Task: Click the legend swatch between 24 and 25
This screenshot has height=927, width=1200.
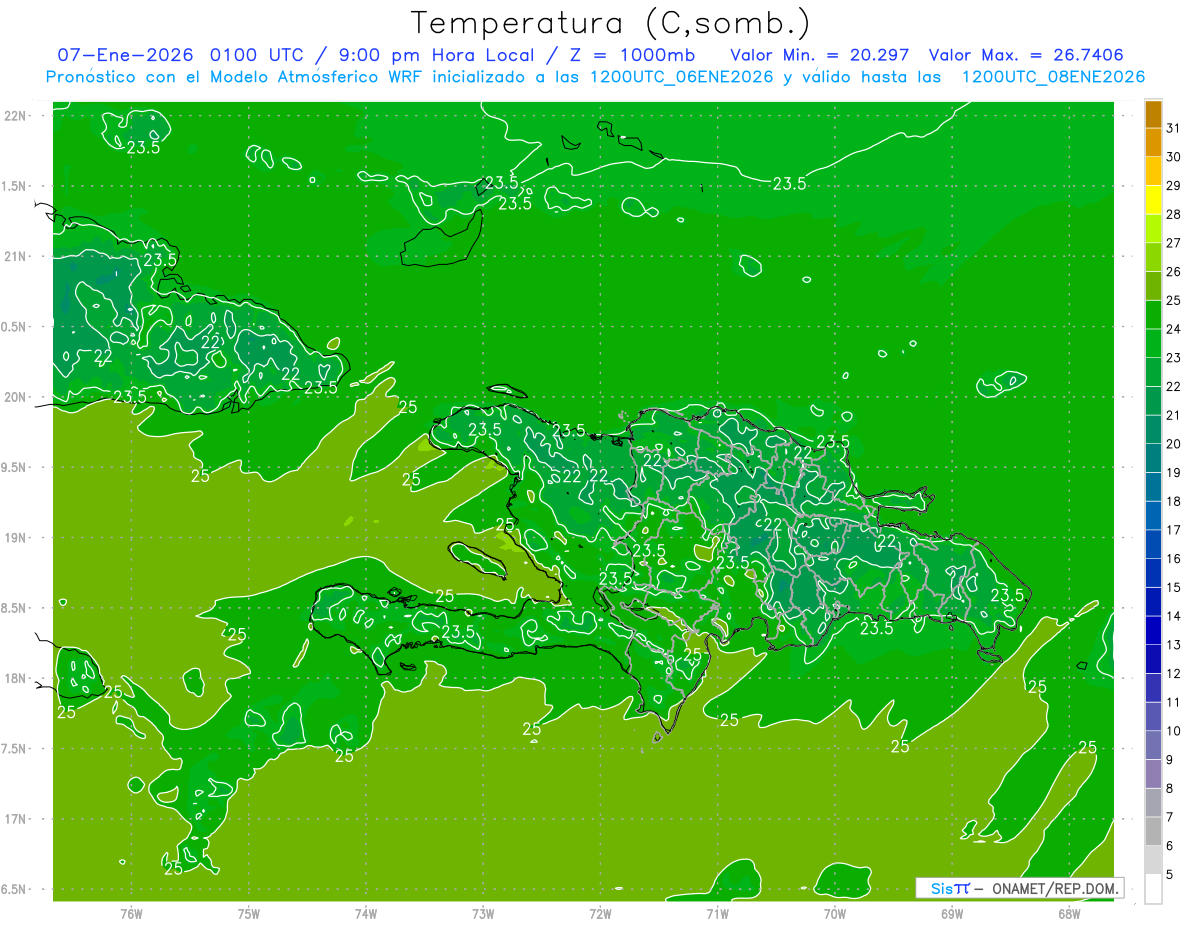Action: coord(1153,314)
